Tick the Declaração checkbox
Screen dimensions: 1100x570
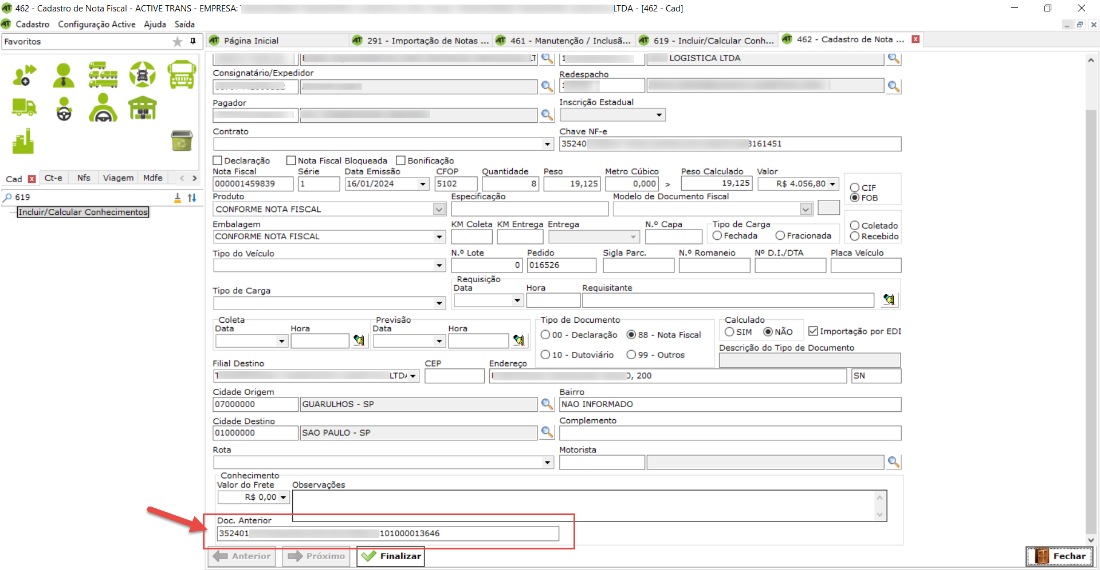tap(217, 161)
